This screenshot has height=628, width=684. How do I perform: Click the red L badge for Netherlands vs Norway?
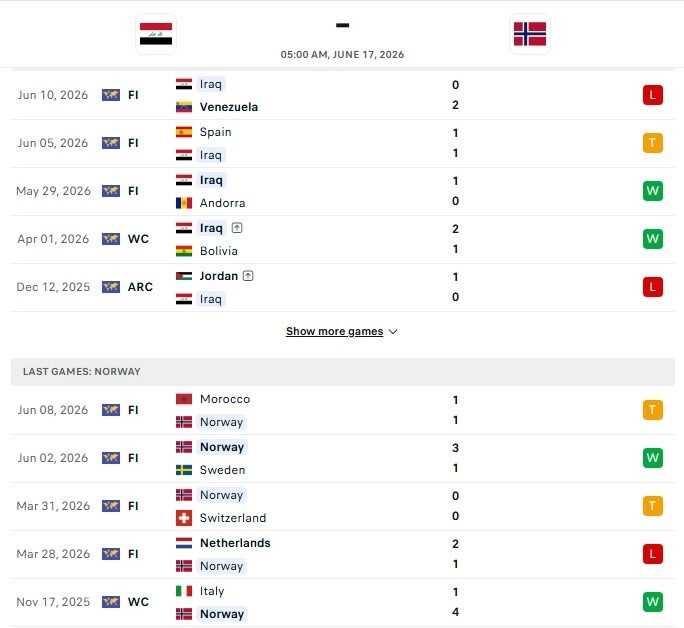pos(653,554)
